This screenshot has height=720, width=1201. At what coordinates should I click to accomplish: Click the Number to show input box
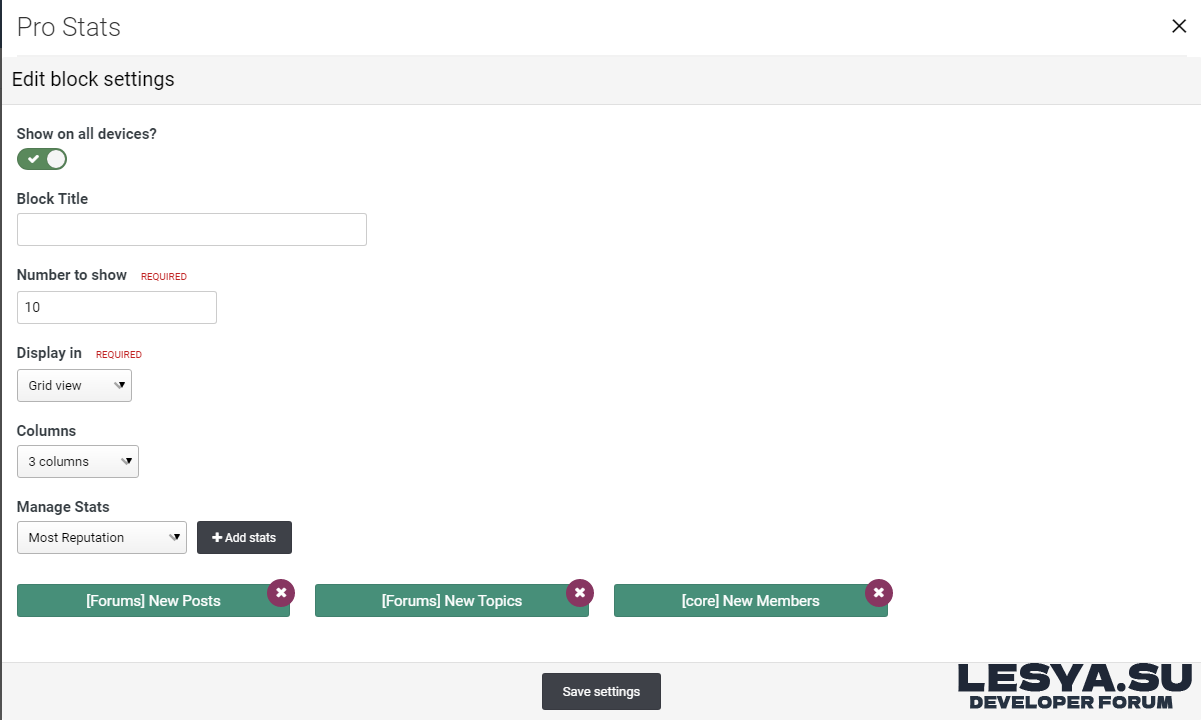tap(117, 308)
